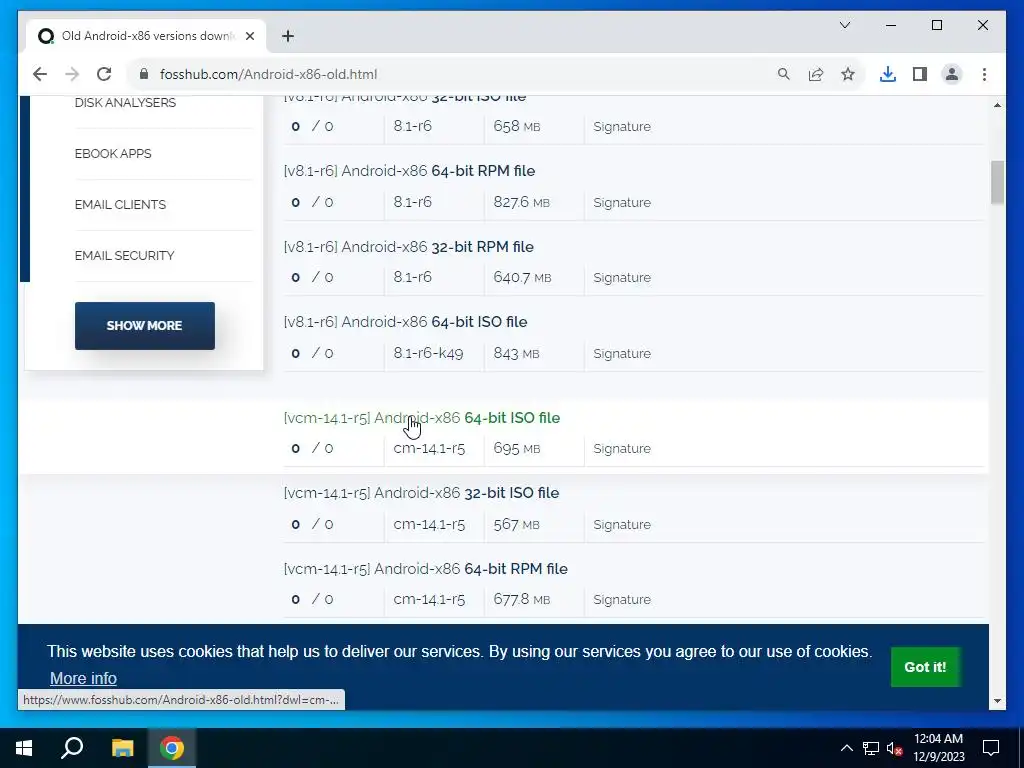The image size is (1024, 768).
Task: Click the network tray icon
Action: pos(871,748)
